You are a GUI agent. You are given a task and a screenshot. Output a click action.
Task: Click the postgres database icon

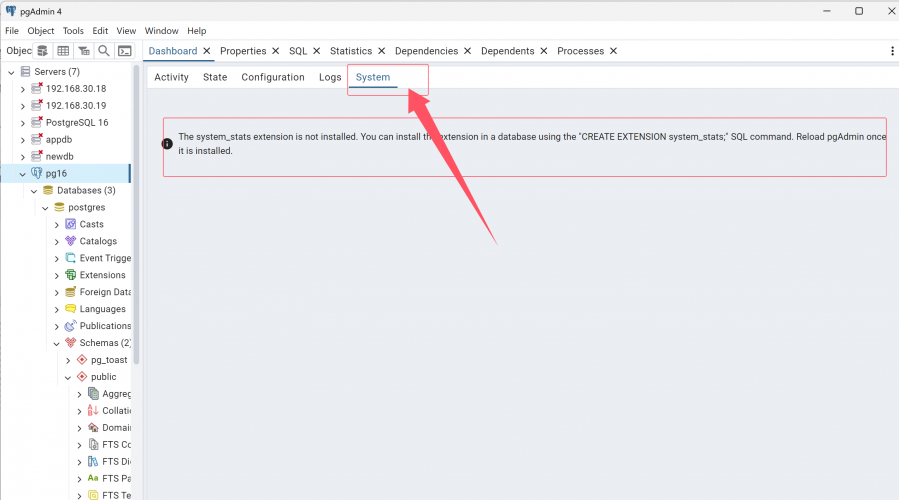click(59, 207)
